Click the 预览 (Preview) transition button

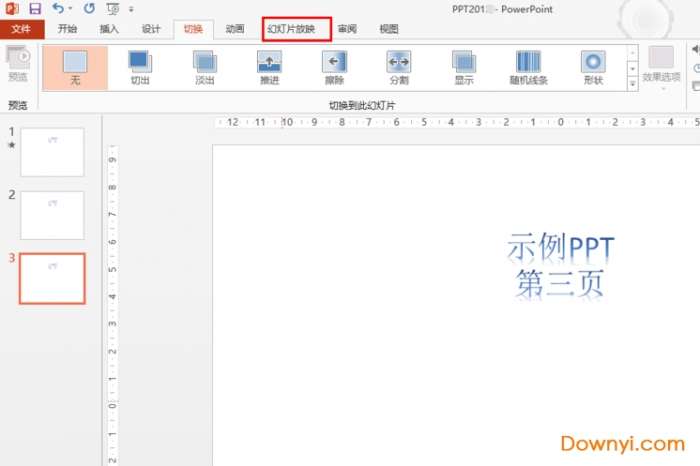[18, 66]
